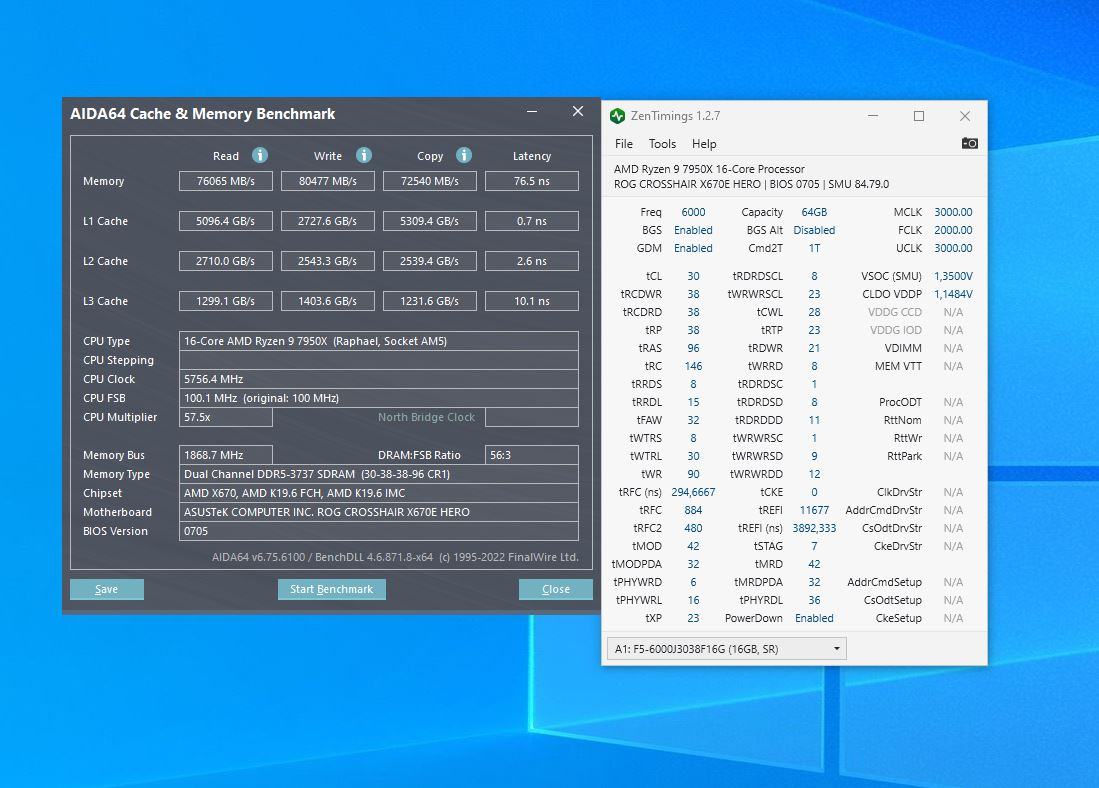
Task: Click the tREFI value 11677
Action: coord(814,510)
